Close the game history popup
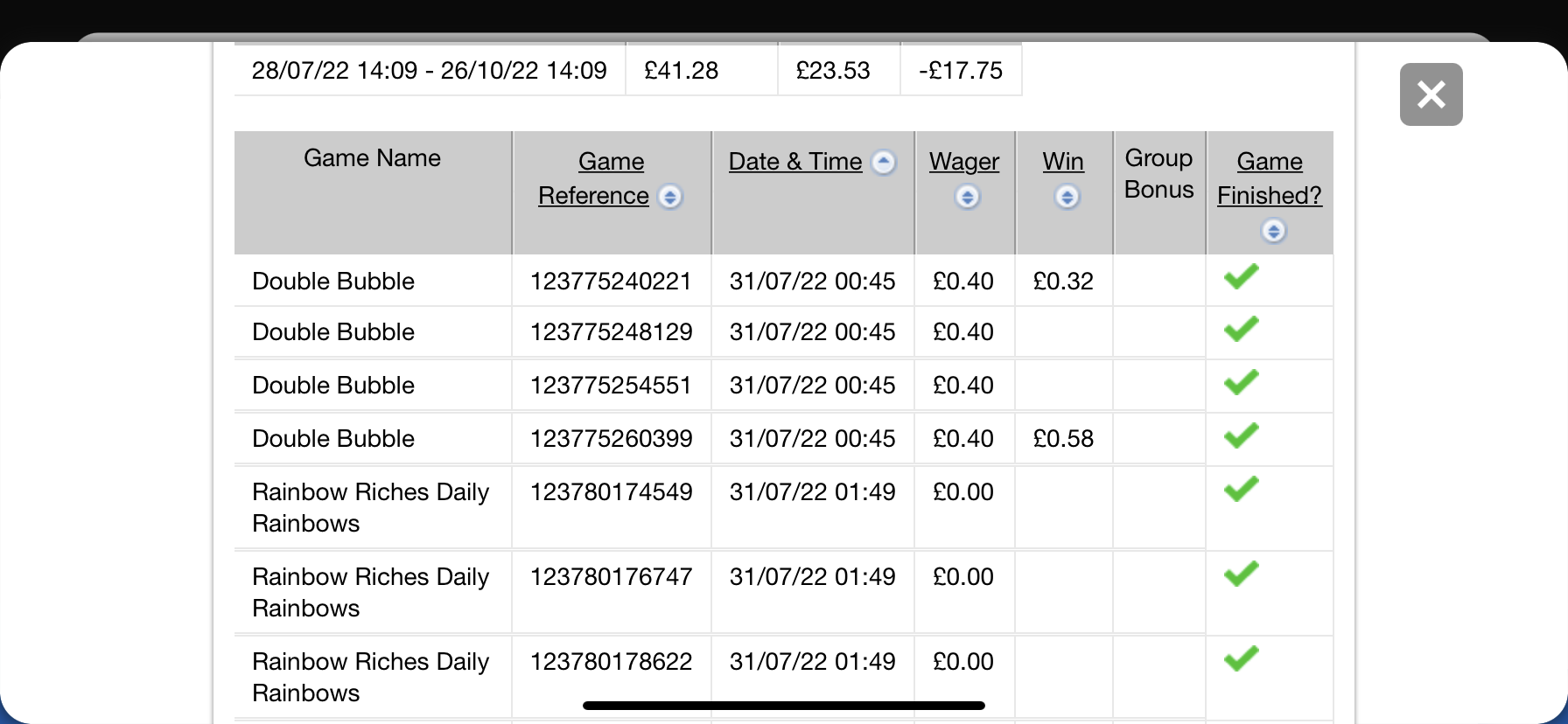 1431,94
